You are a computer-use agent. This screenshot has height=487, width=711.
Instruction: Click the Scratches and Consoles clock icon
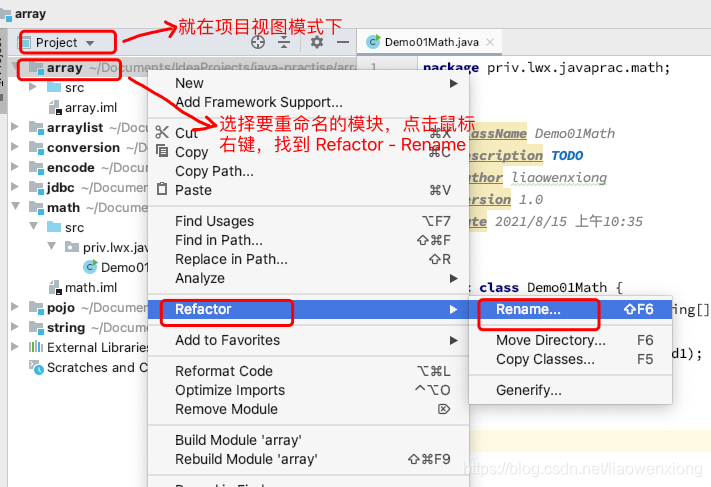click(36, 367)
